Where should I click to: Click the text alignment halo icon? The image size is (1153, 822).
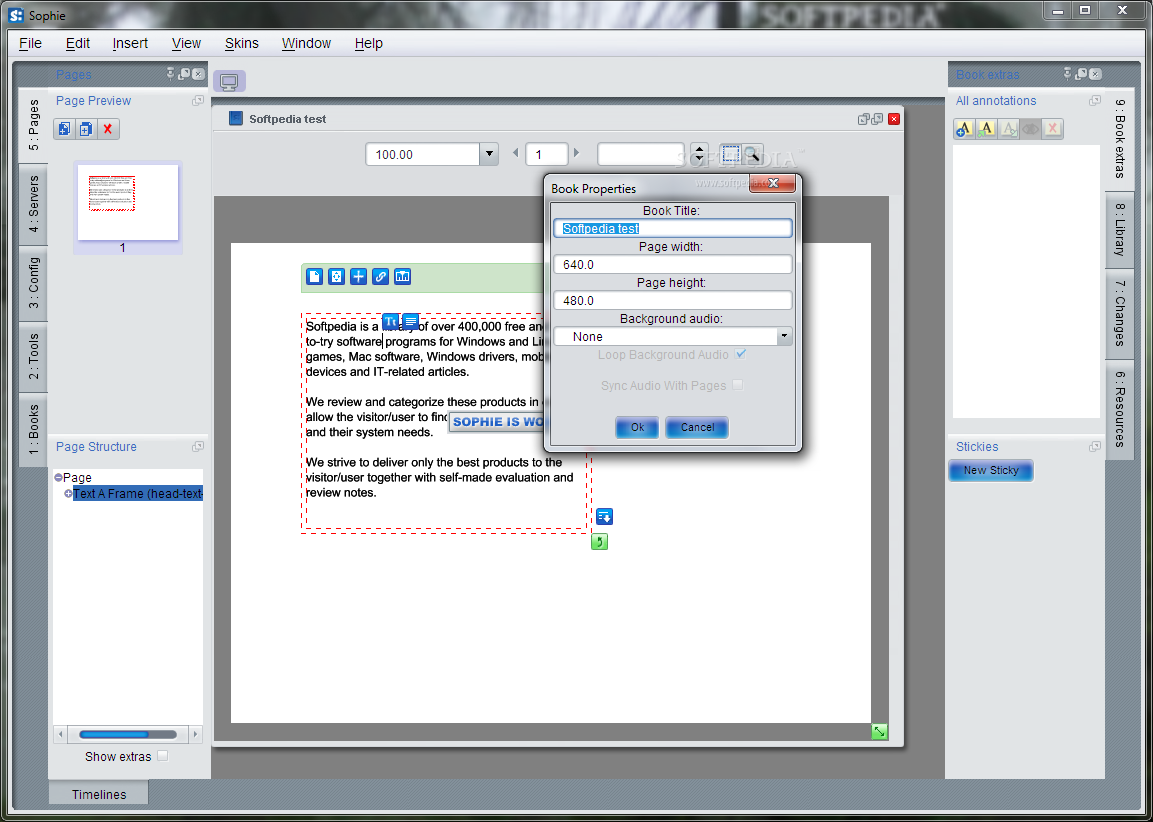coord(410,321)
